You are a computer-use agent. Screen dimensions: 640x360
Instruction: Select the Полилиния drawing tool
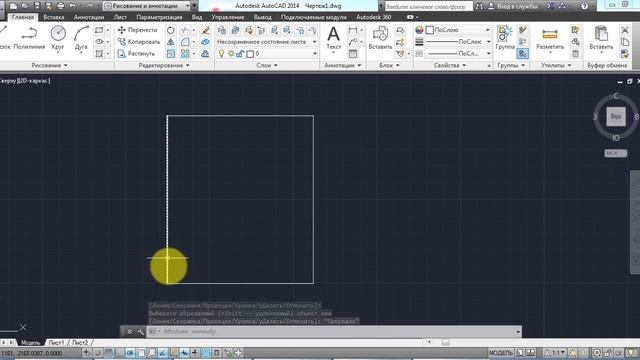29,38
